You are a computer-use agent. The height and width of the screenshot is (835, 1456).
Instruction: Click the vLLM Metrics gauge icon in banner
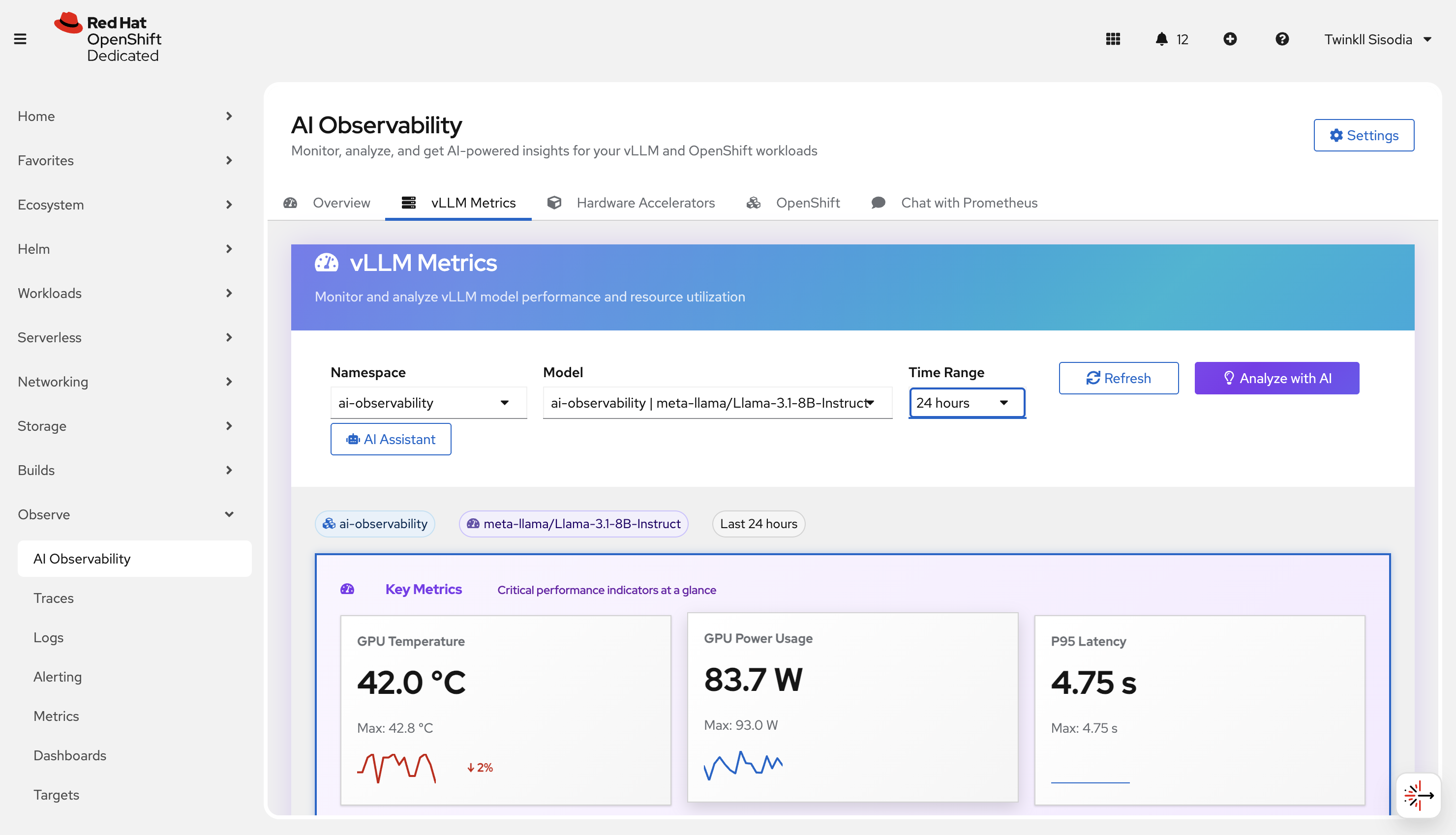point(327,262)
